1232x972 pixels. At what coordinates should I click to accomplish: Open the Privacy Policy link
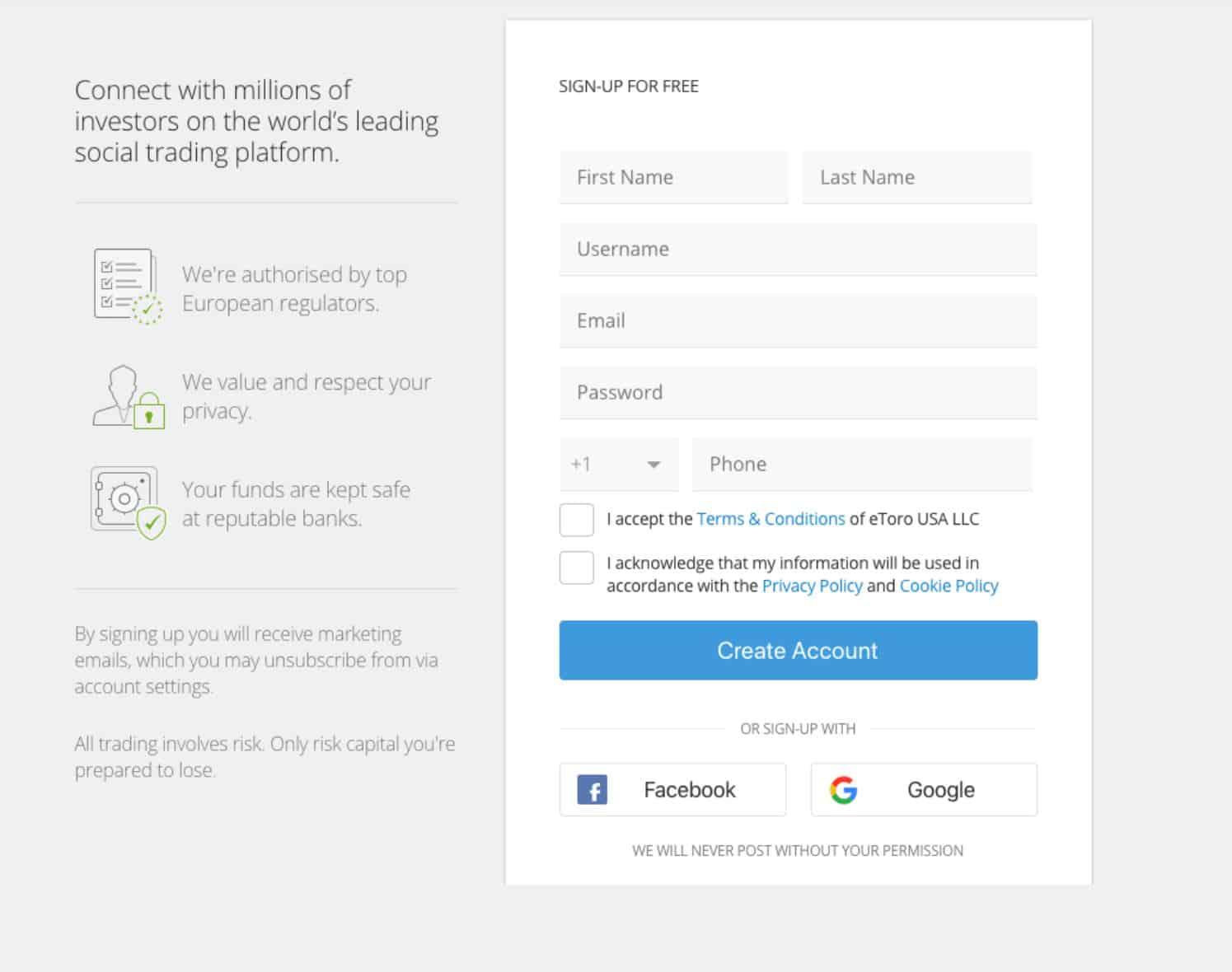coord(812,586)
